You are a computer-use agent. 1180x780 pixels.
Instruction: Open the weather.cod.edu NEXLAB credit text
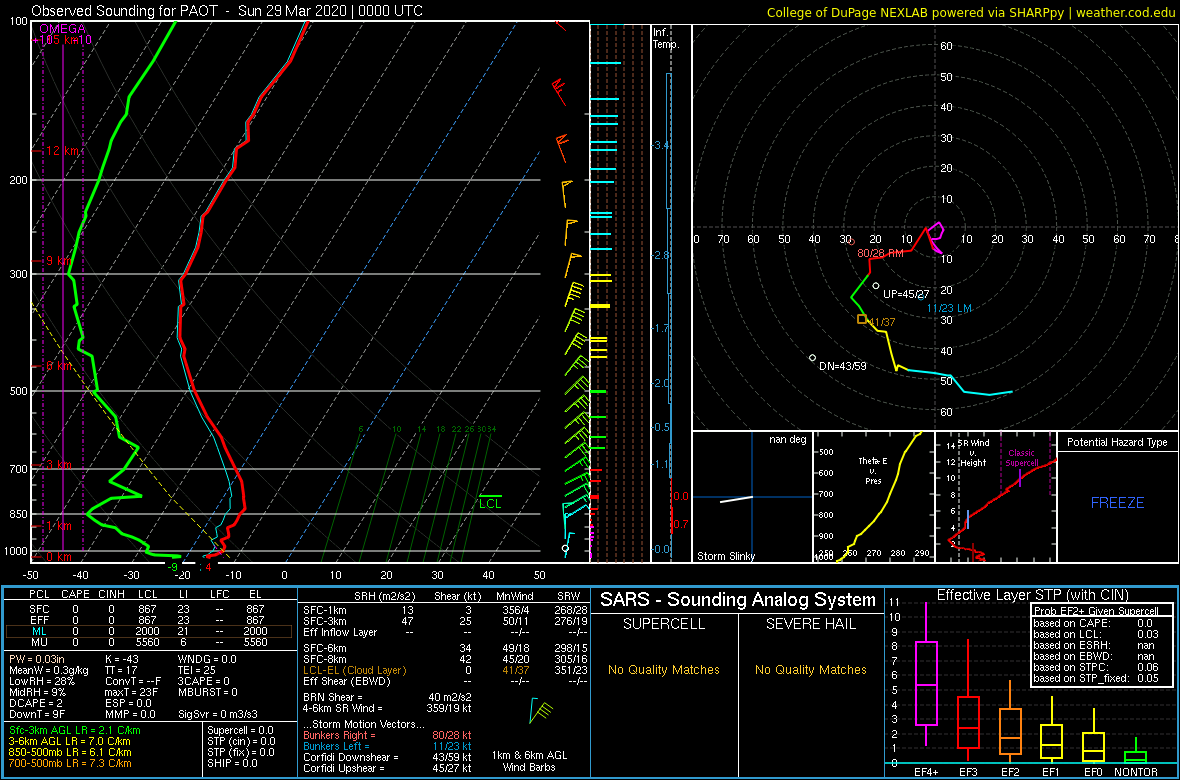click(x=972, y=11)
